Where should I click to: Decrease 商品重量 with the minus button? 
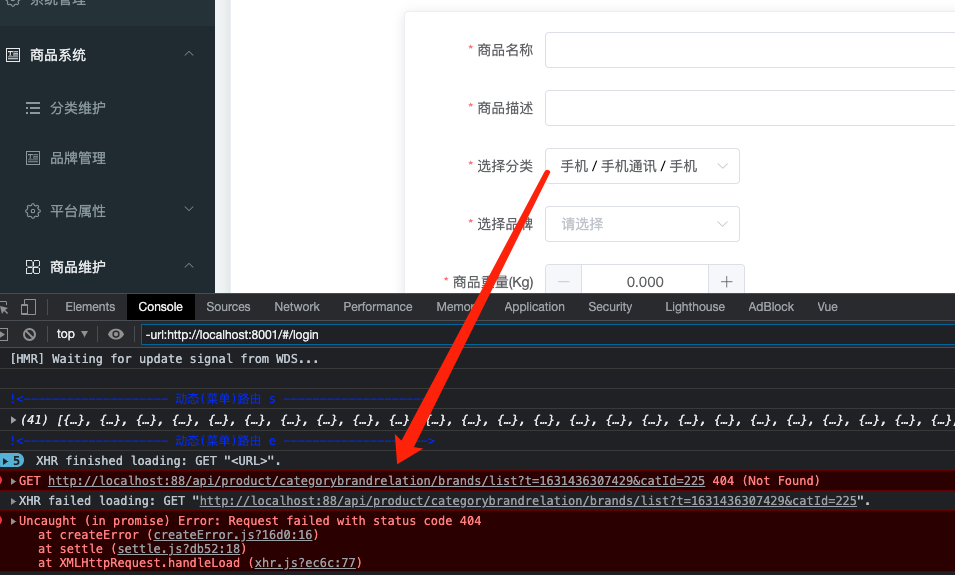(563, 281)
